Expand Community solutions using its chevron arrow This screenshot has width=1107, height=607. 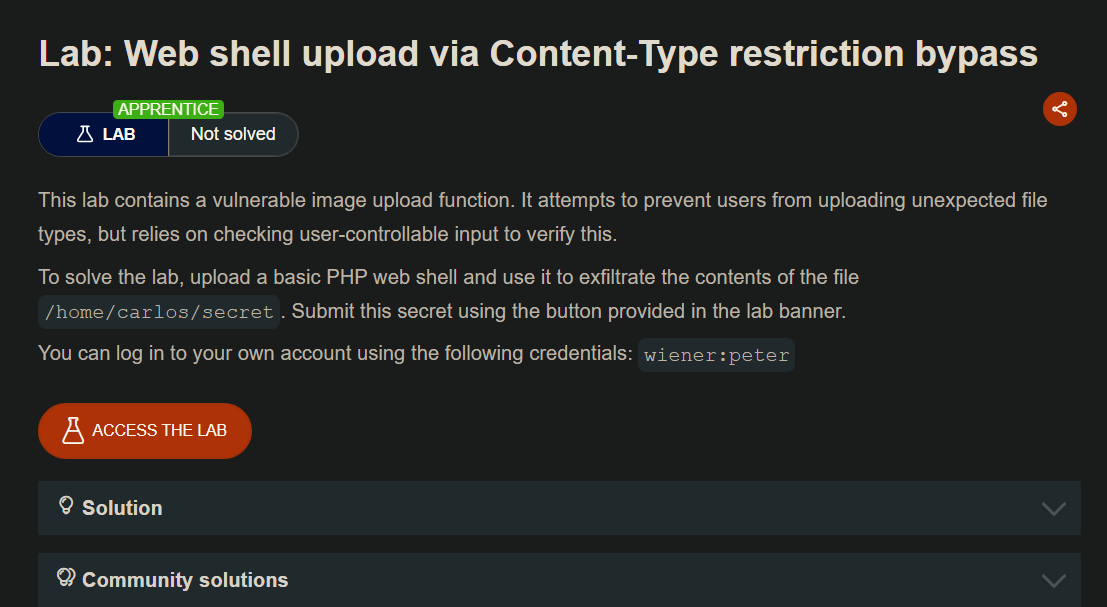pyautogui.click(x=1053, y=580)
